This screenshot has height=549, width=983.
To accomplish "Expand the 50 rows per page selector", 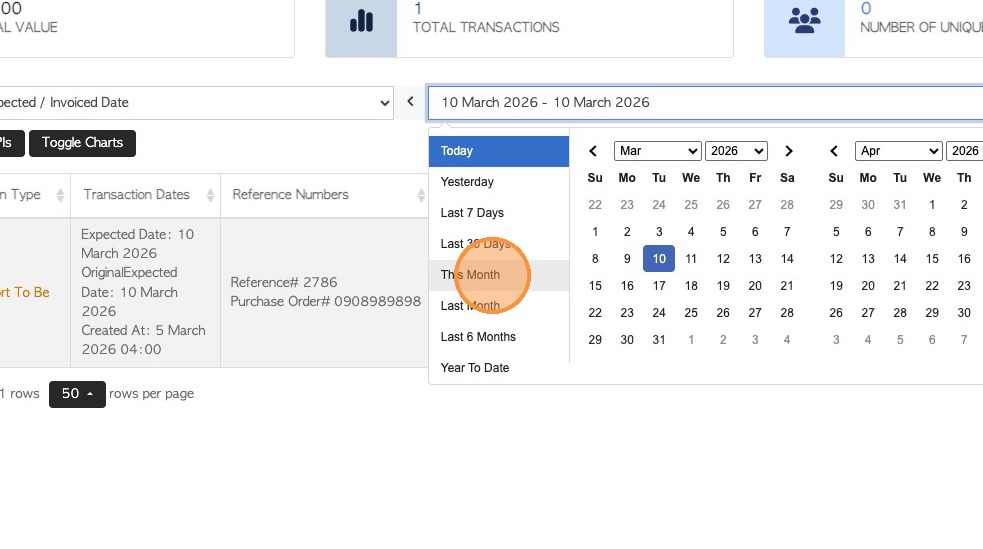I will point(77,394).
